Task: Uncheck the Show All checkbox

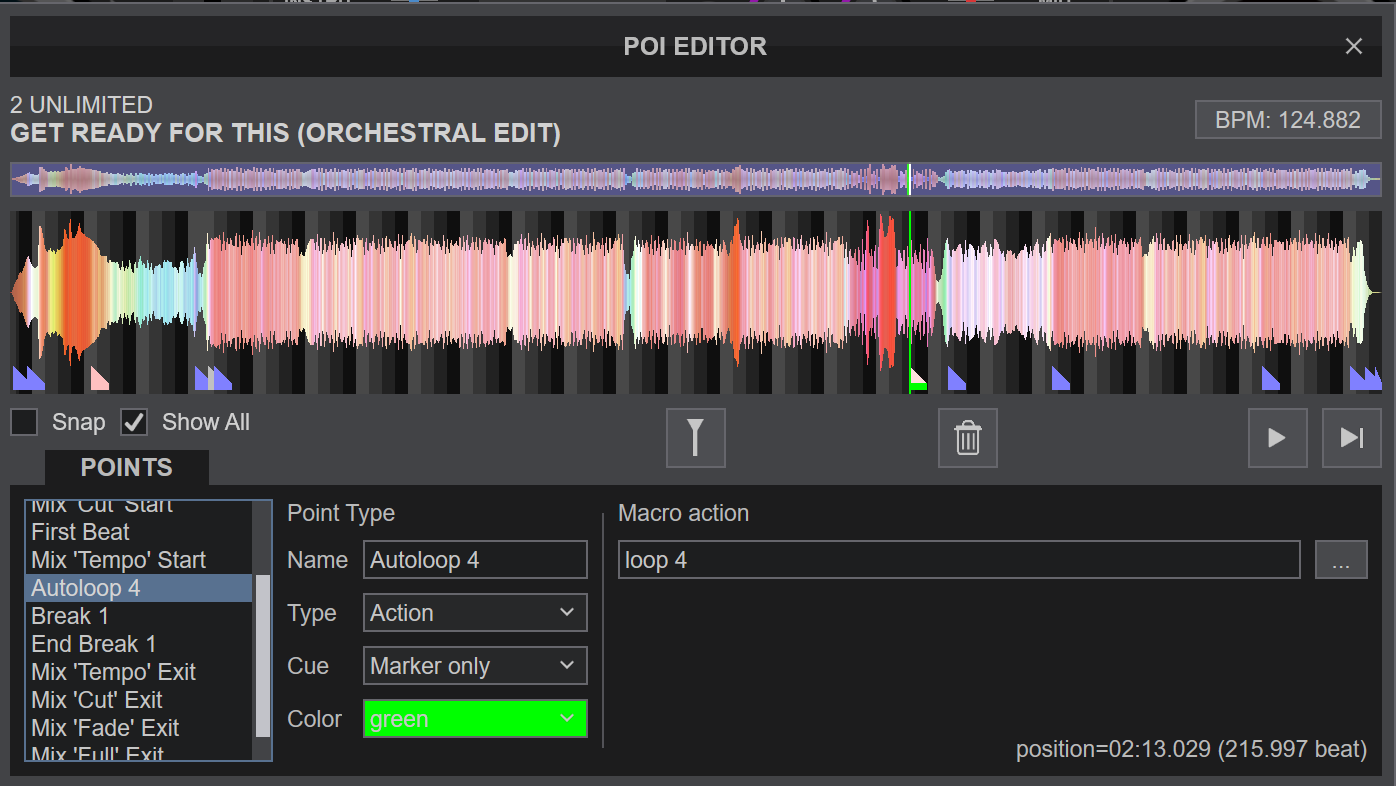Action: 134,422
